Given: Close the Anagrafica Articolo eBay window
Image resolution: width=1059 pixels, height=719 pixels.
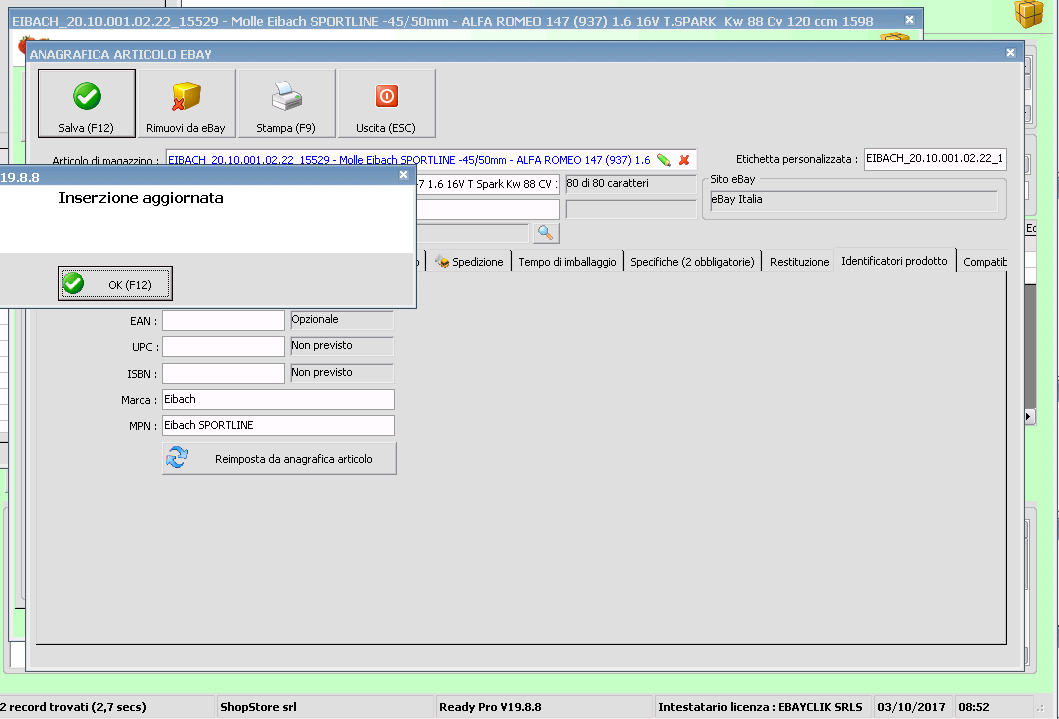Looking at the screenshot, I should 1010,53.
